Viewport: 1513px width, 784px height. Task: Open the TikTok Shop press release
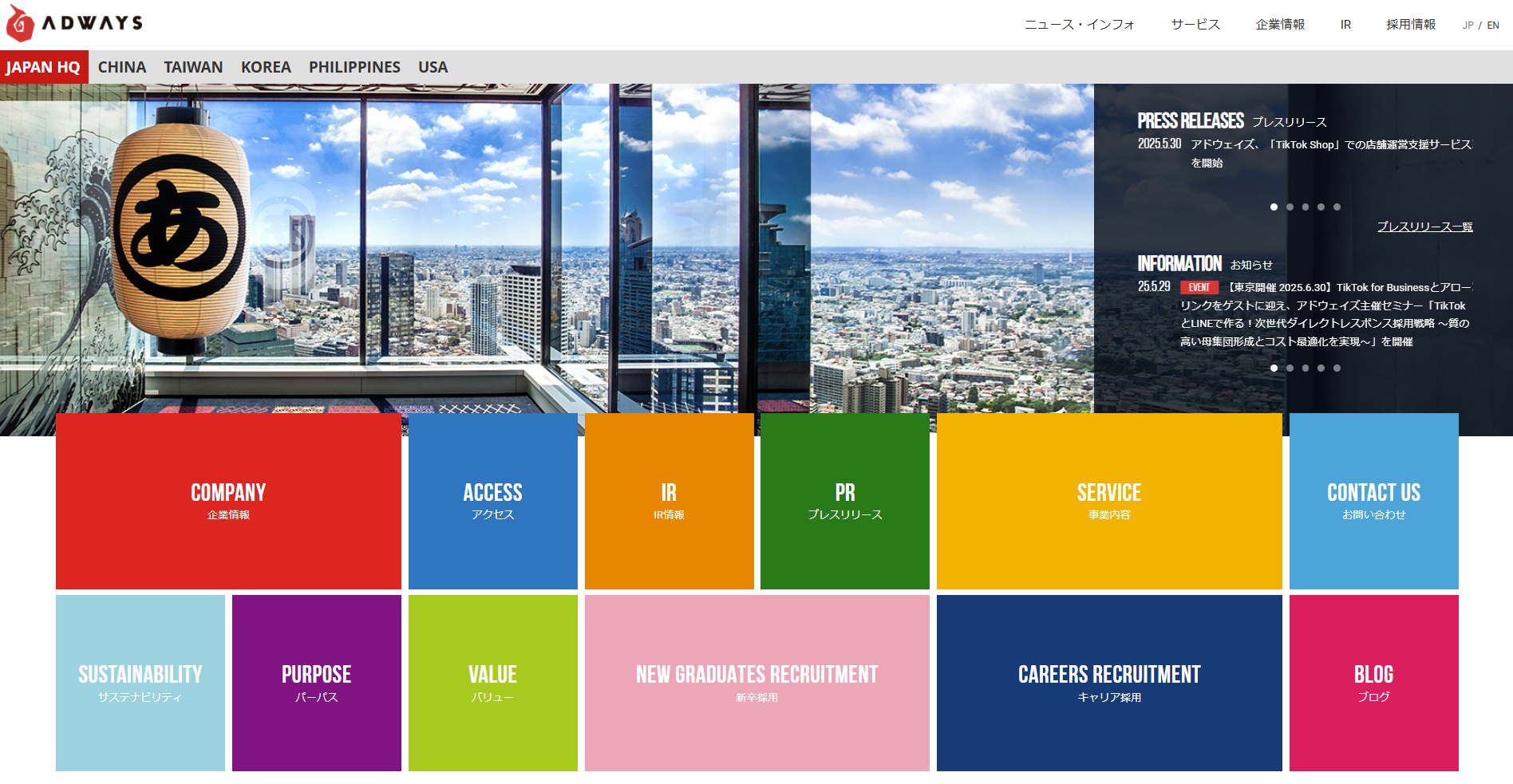click(x=1331, y=153)
